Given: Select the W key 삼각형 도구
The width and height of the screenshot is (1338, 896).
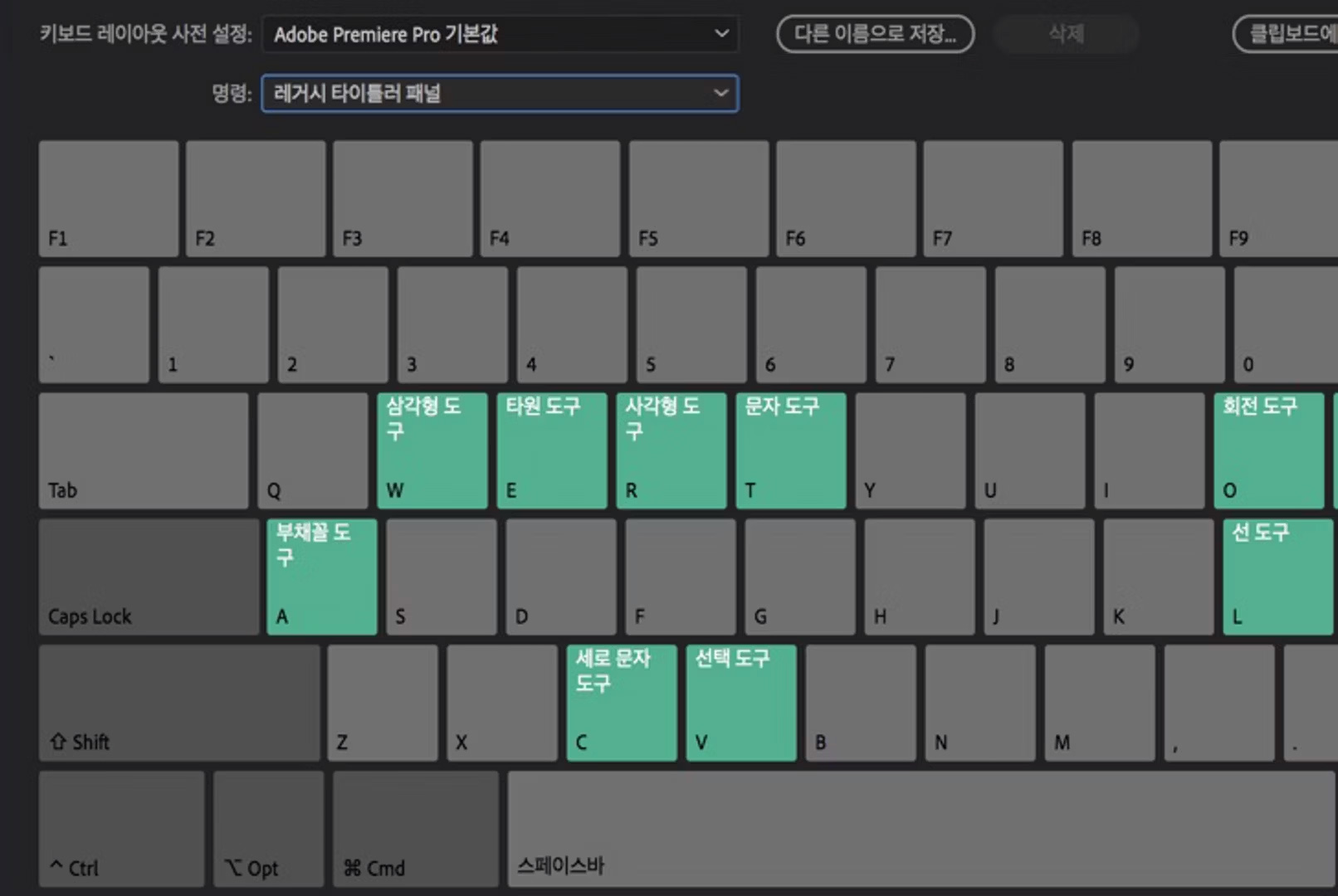Looking at the screenshot, I should [x=432, y=450].
